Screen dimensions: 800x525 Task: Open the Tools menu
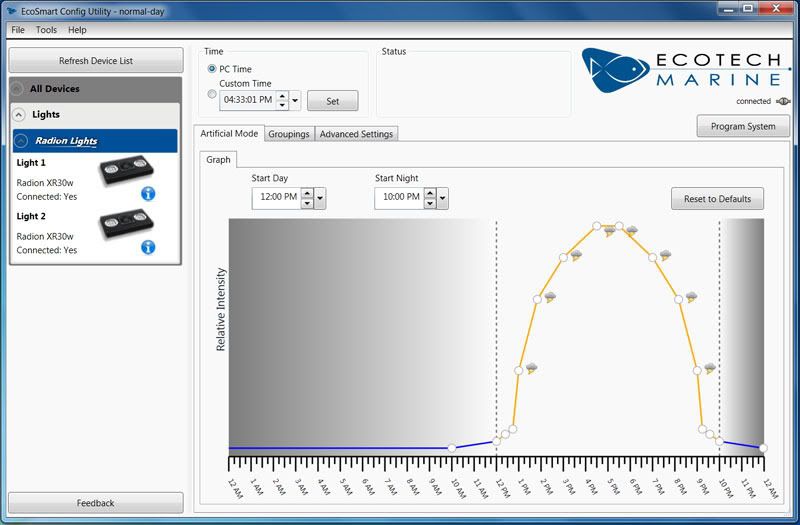(x=46, y=30)
